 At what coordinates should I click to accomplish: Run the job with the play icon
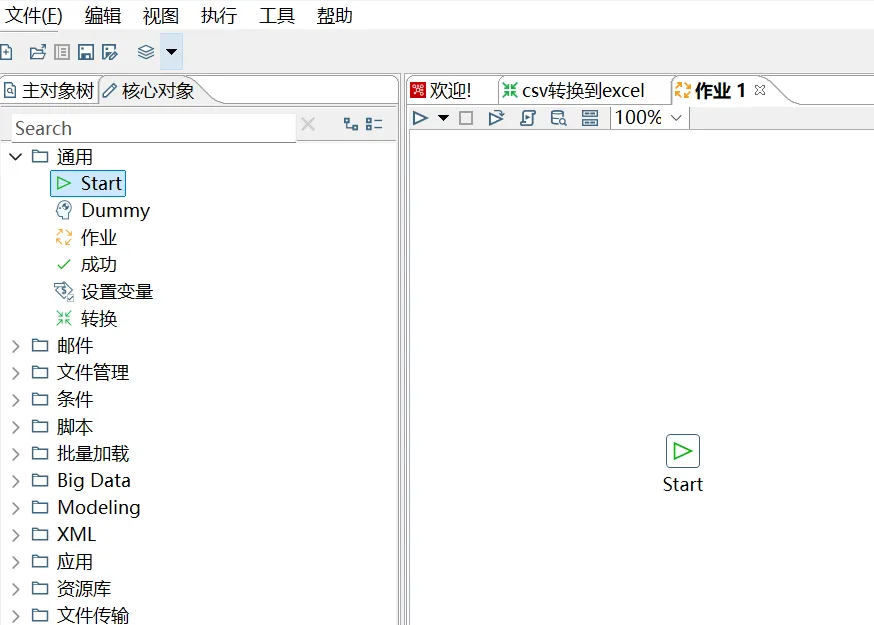click(421, 118)
